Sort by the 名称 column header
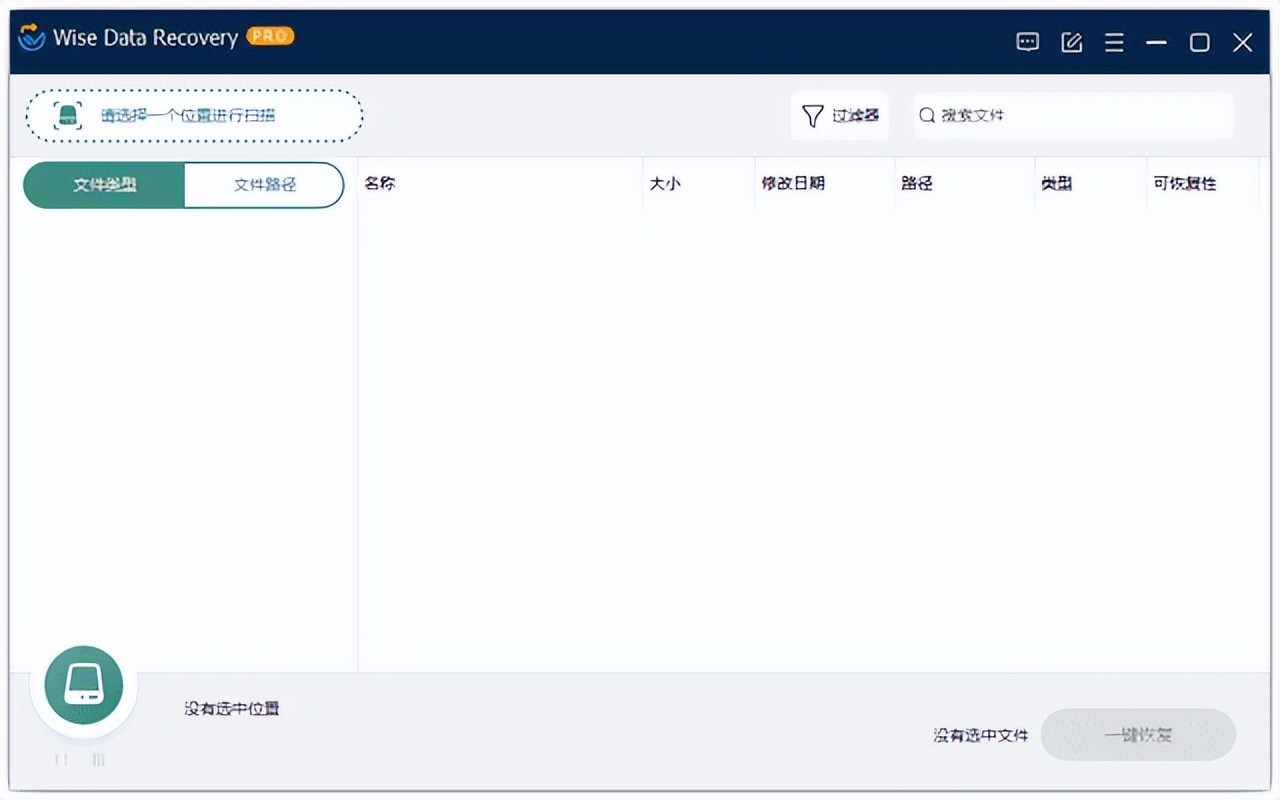This screenshot has width=1280, height=800. [x=380, y=184]
